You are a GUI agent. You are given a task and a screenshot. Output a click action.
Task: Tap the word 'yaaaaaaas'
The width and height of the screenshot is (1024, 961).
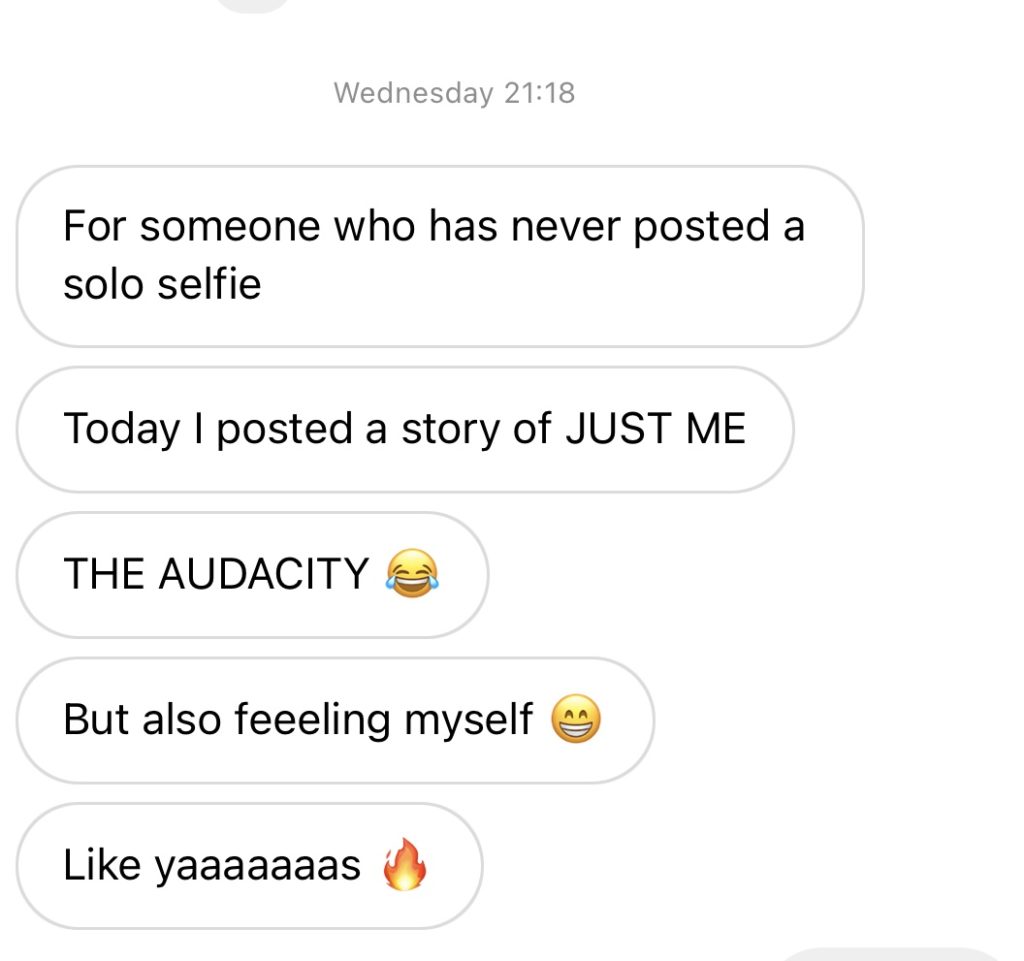(257, 865)
